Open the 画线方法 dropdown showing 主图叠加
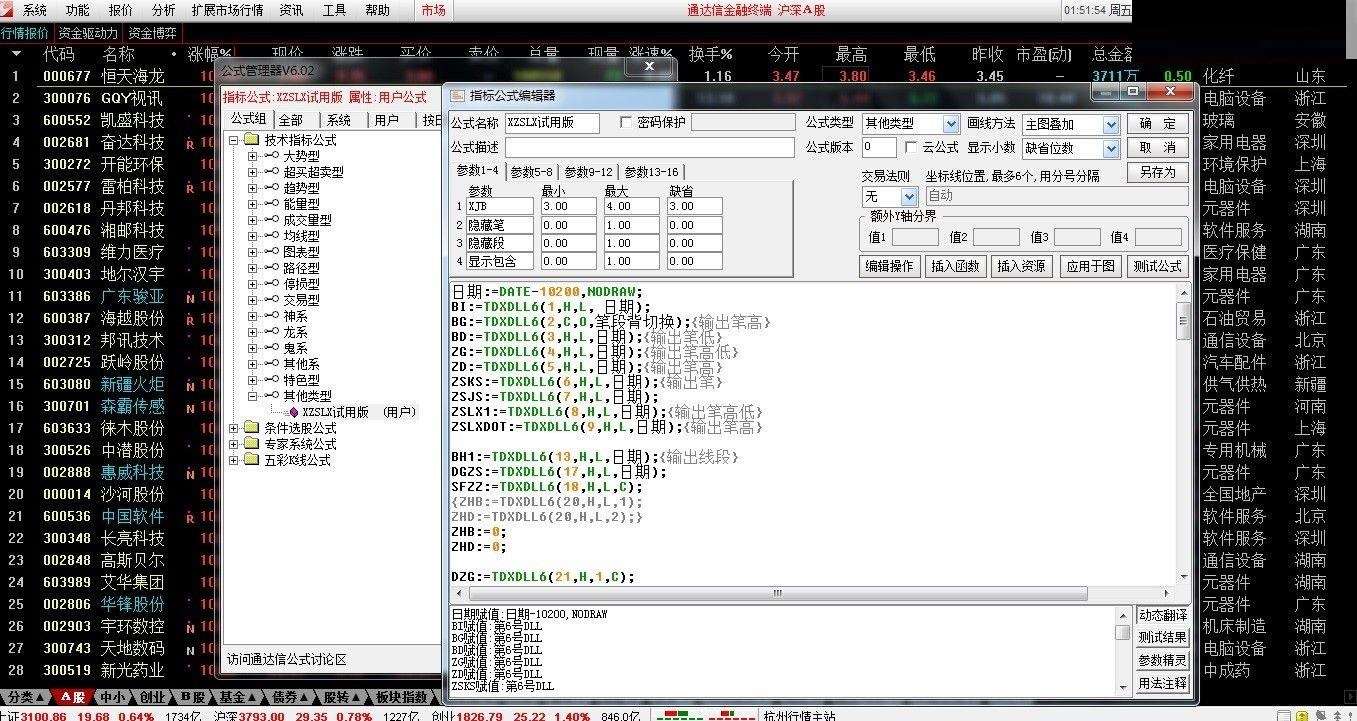Image resolution: width=1357 pixels, height=721 pixels. [x=1110, y=124]
